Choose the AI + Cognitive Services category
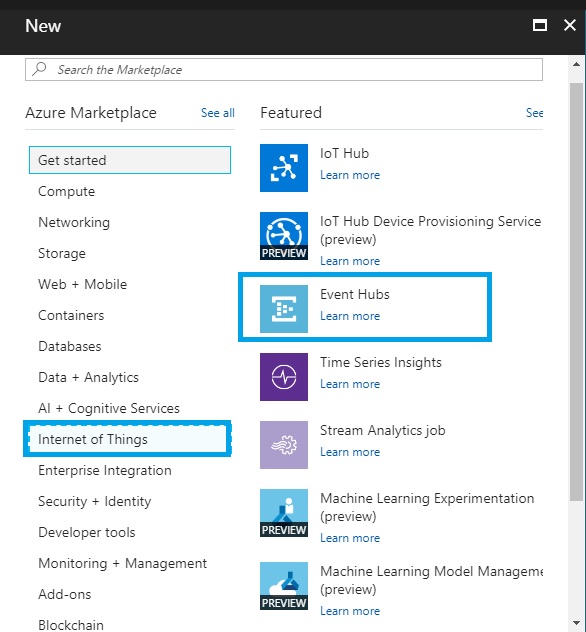 109,408
